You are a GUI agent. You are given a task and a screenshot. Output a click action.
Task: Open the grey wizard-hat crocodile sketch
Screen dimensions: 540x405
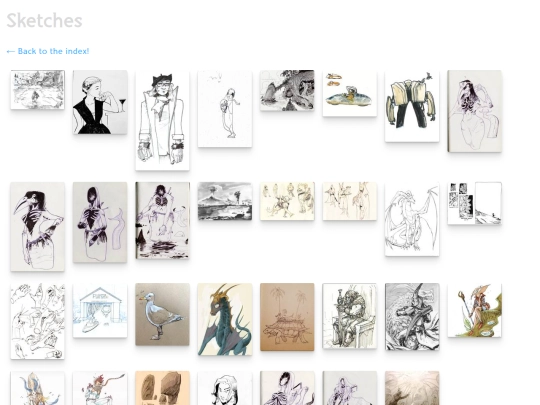[x=412, y=317]
